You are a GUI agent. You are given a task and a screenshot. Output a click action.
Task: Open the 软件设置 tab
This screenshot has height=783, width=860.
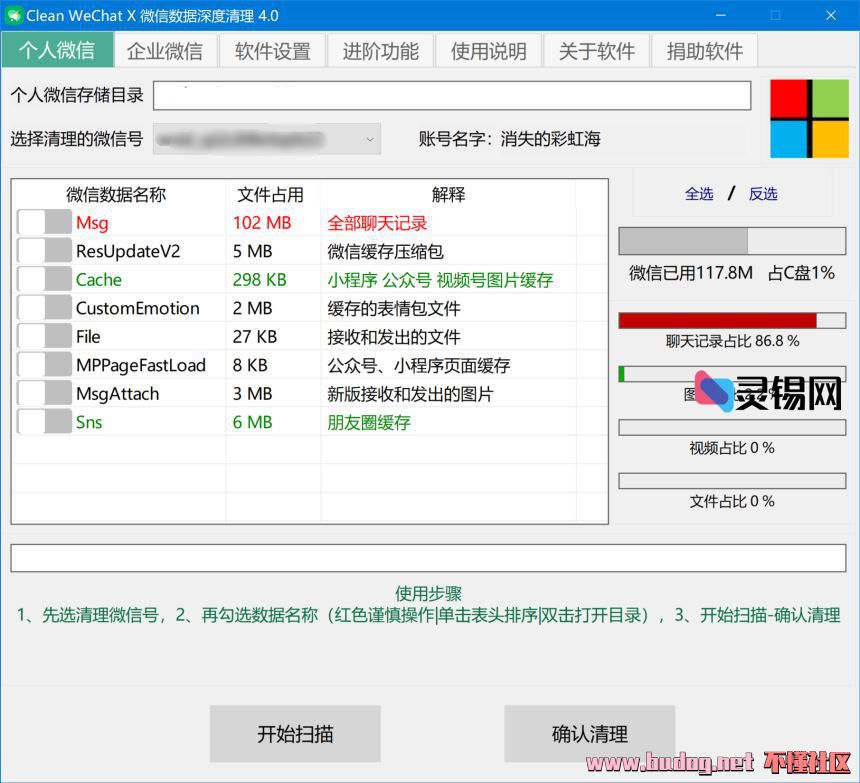pos(273,51)
